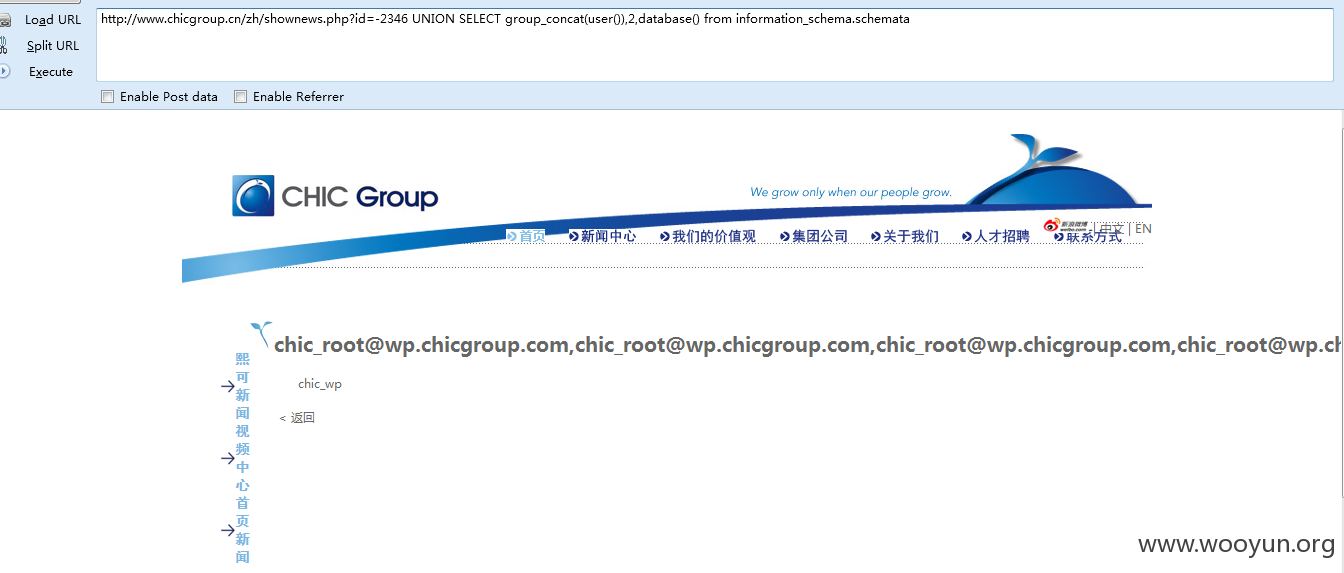Open the Sina Weibo icon link
This screenshot has width=1344, height=573.
pos(1066,226)
